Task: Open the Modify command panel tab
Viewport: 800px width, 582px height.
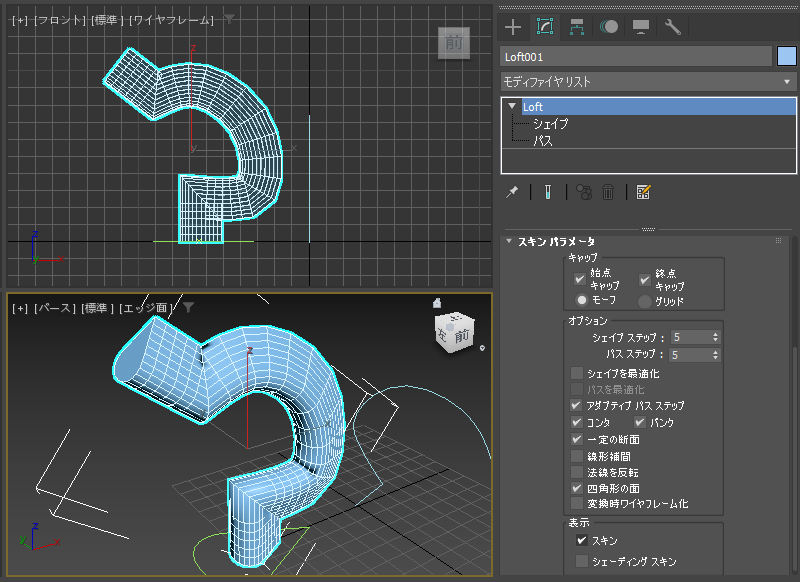Action: [545, 27]
